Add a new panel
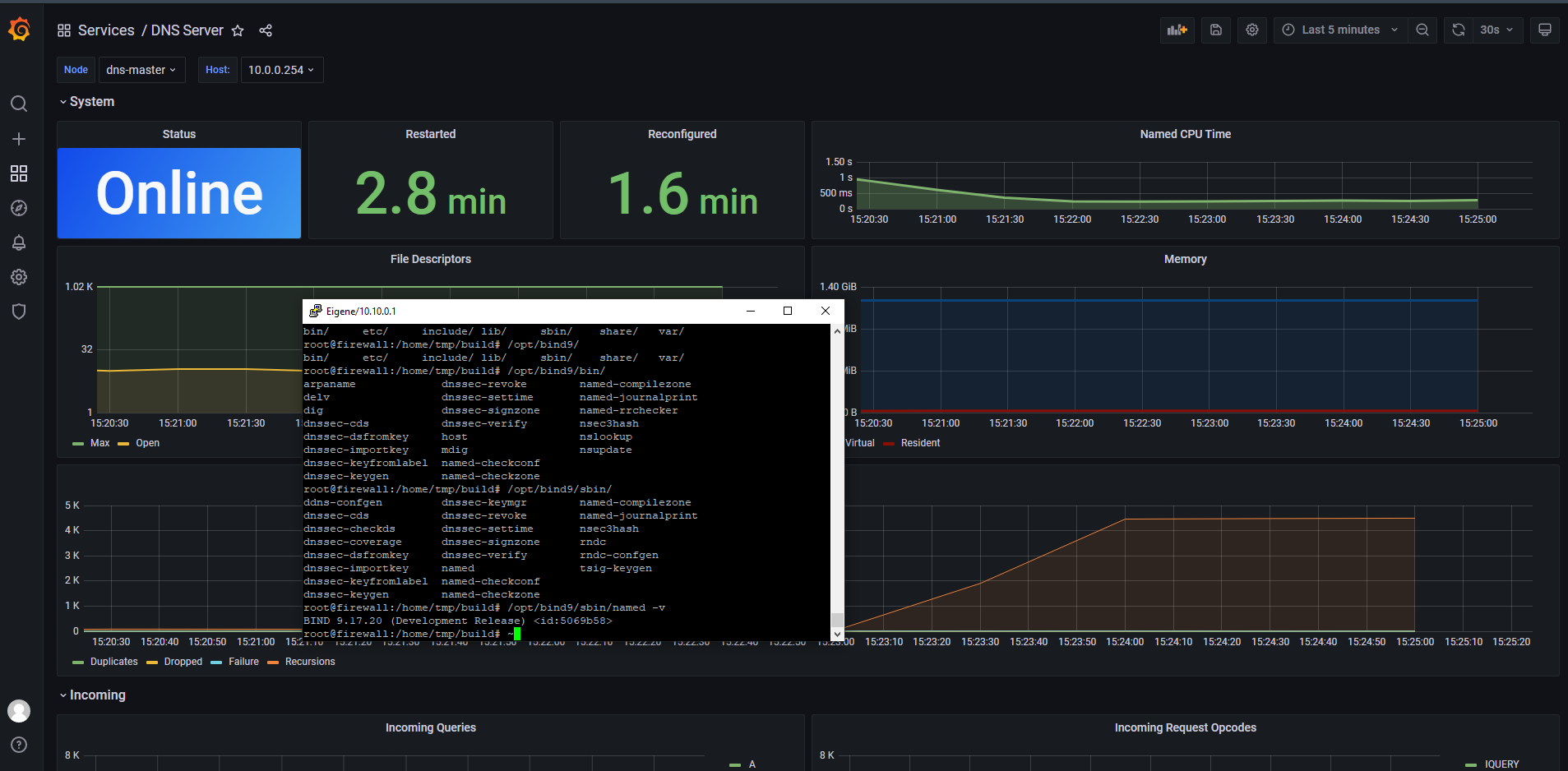This screenshot has width=1568, height=771. pyautogui.click(x=1177, y=30)
